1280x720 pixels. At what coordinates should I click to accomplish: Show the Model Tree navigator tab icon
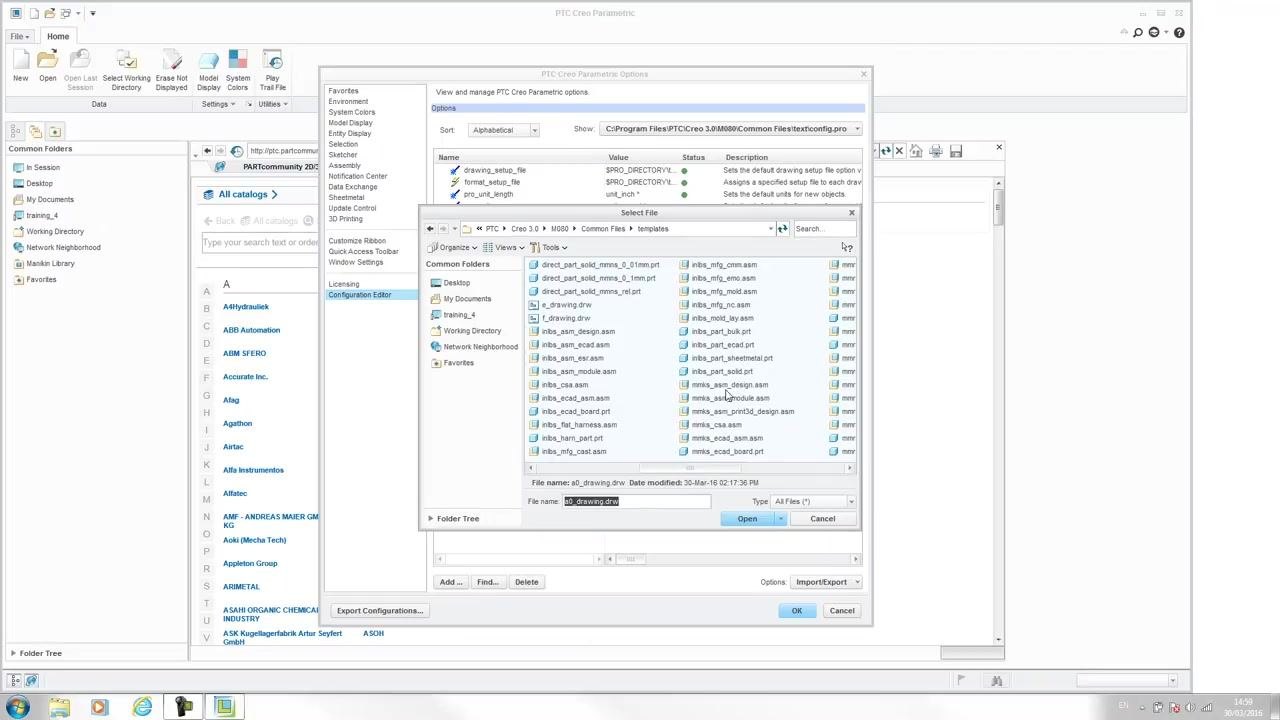coord(16,131)
